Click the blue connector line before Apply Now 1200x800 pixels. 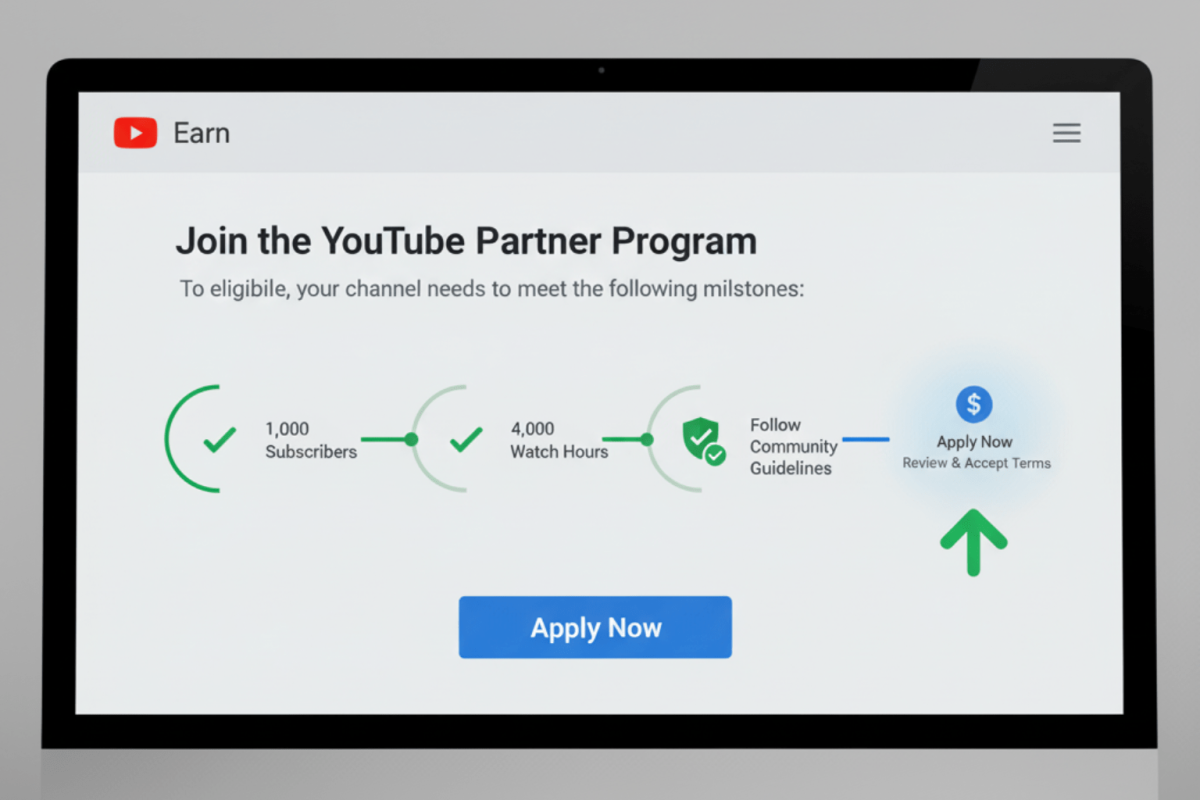pos(866,438)
